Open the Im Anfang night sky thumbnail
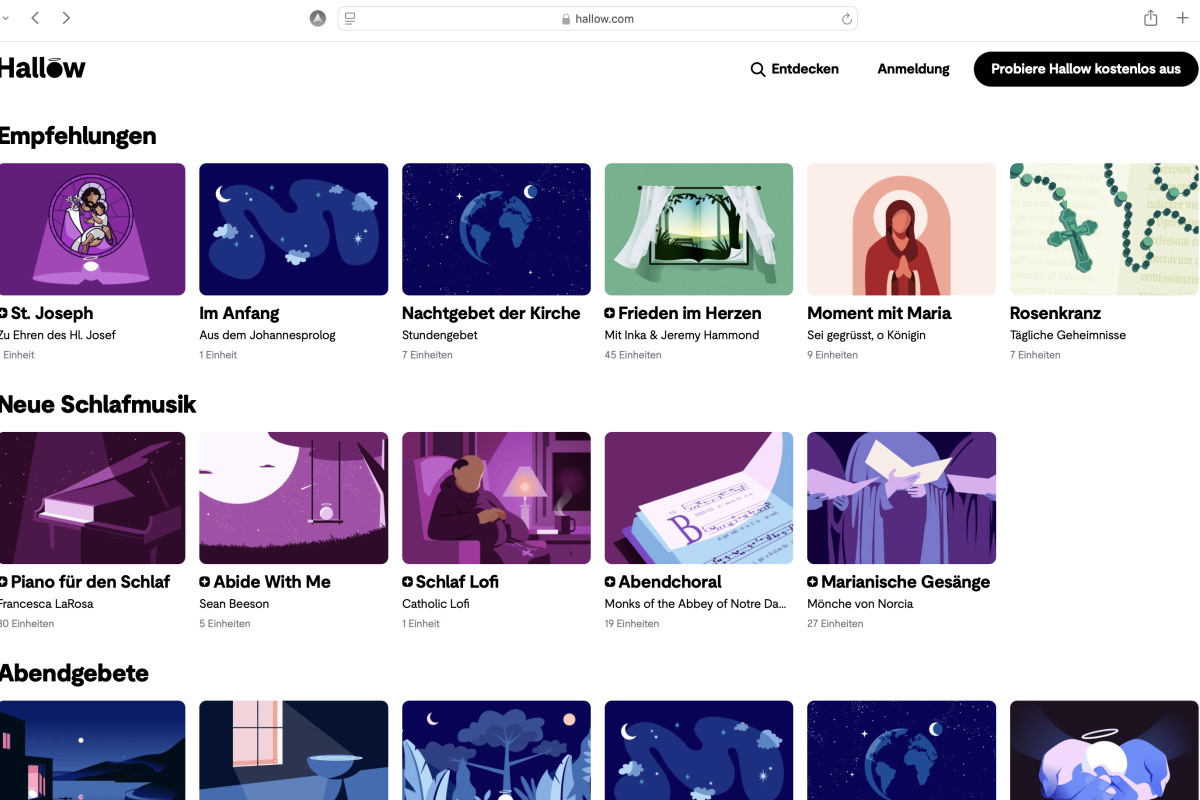Screen dimensions: 1200x800 click(293, 229)
